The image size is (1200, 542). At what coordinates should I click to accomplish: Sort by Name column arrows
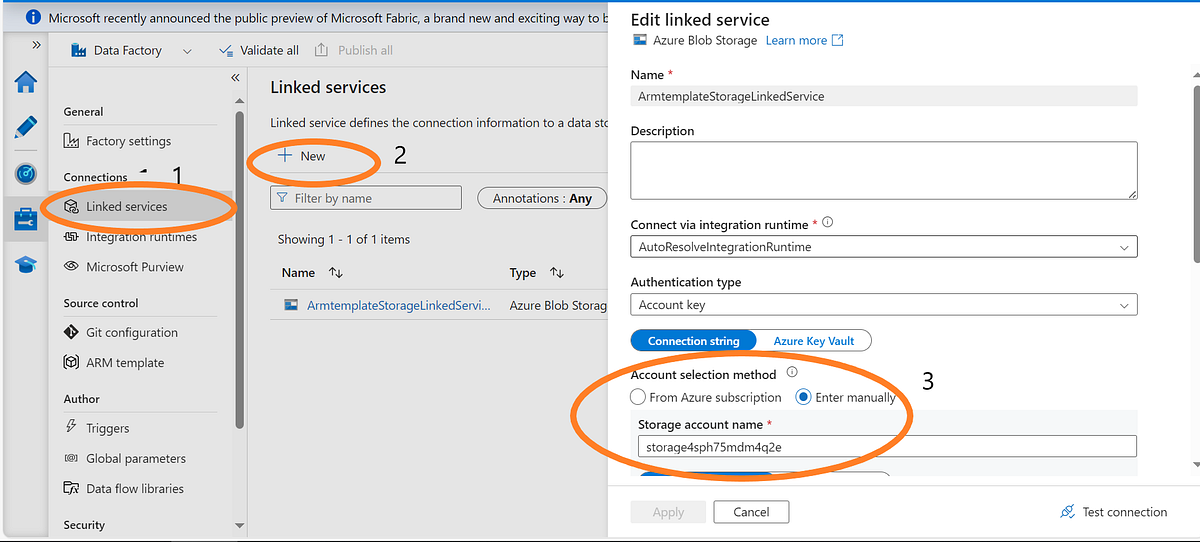(336, 273)
